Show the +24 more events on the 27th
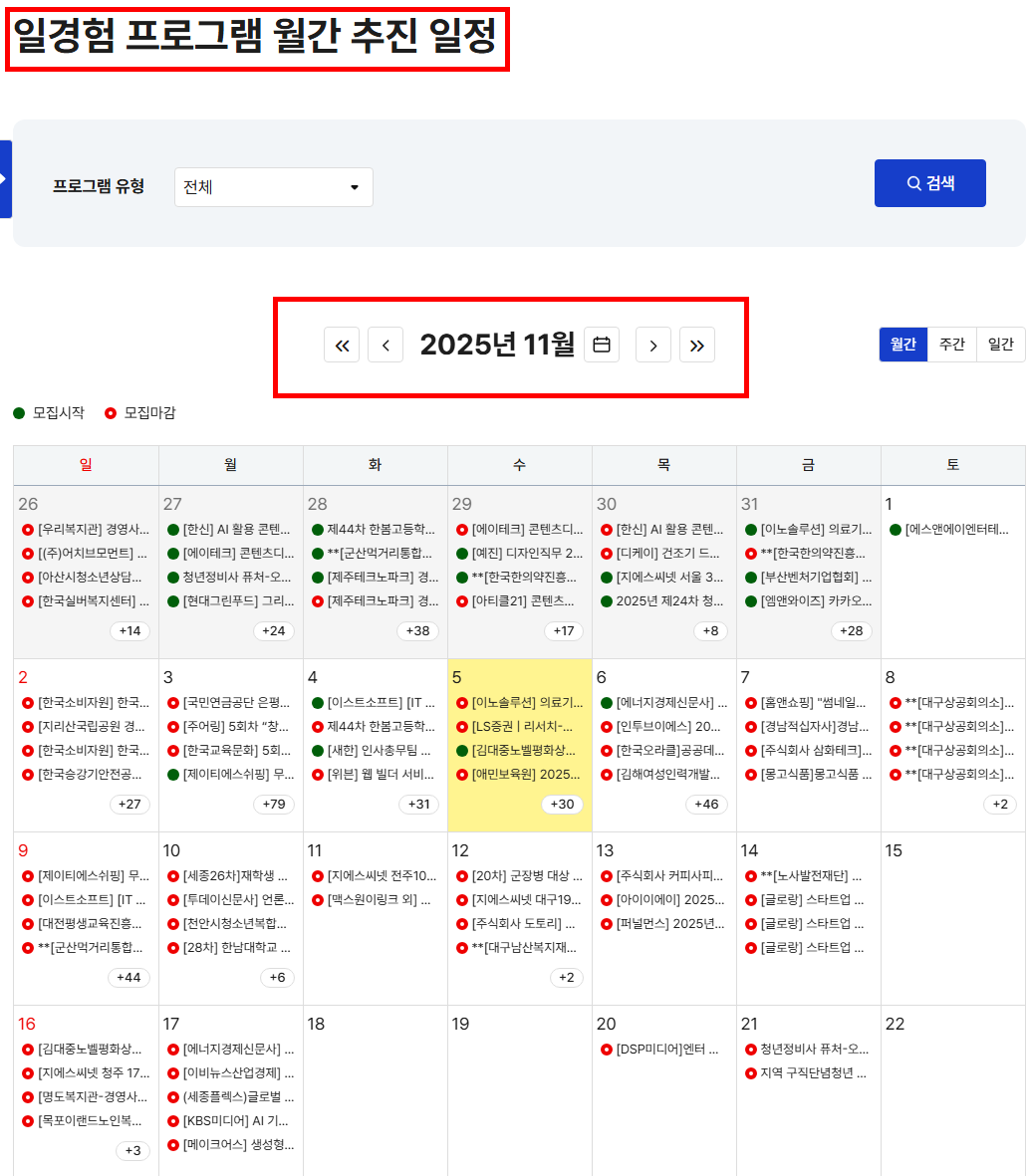Screen dimensions: 1029x1176 (x=274, y=630)
